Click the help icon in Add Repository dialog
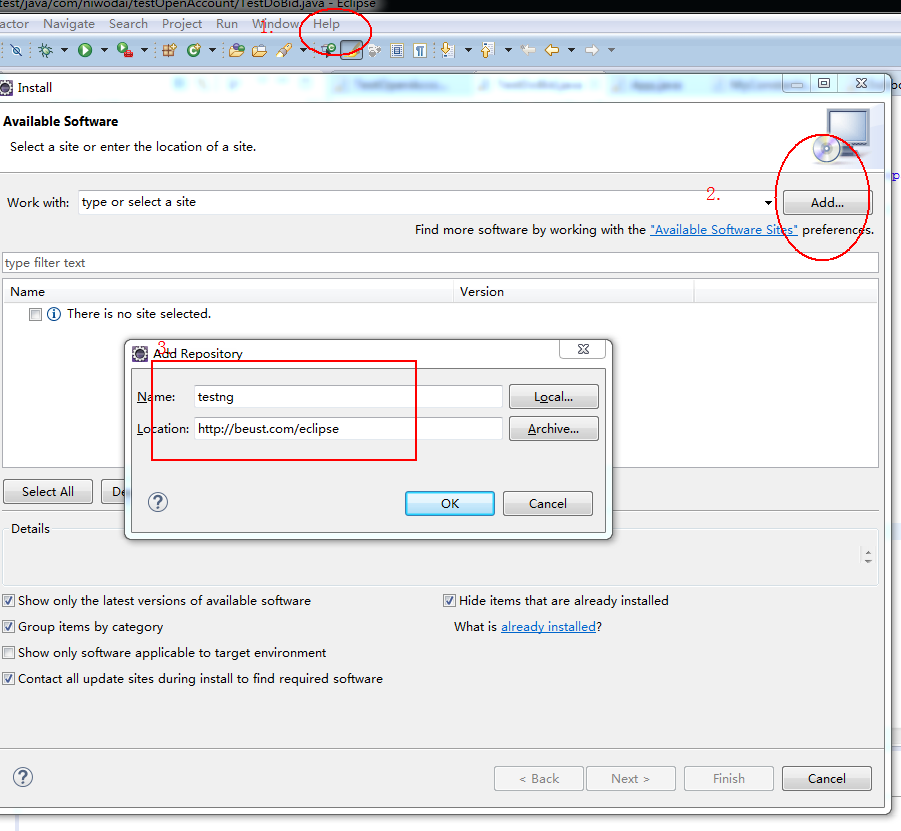This screenshot has height=831, width=901. [x=158, y=502]
